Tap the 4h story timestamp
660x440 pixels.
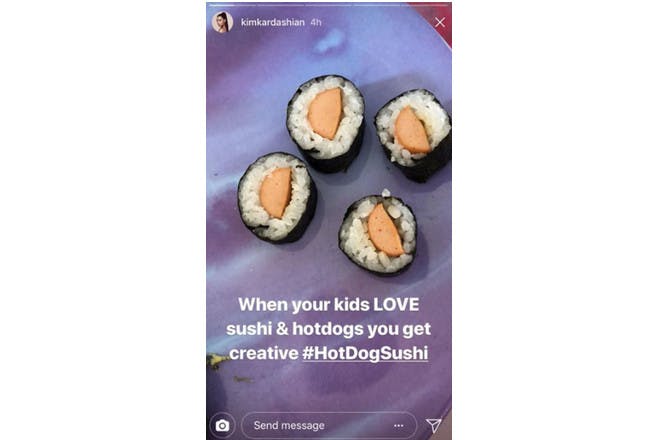point(316,22)
